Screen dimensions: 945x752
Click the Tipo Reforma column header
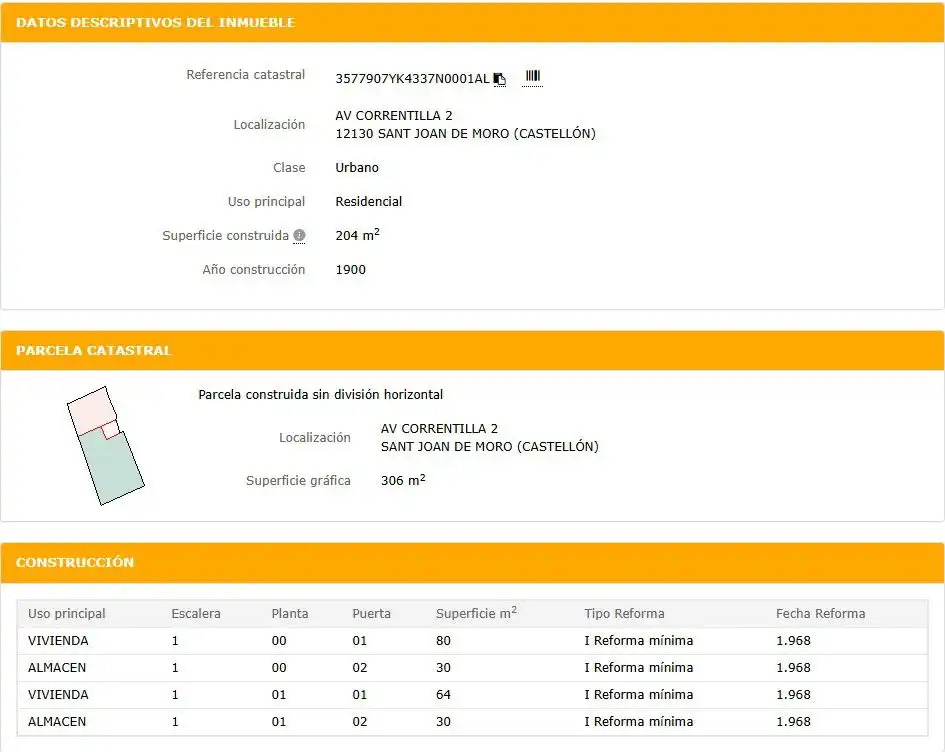tap(624, 613)
